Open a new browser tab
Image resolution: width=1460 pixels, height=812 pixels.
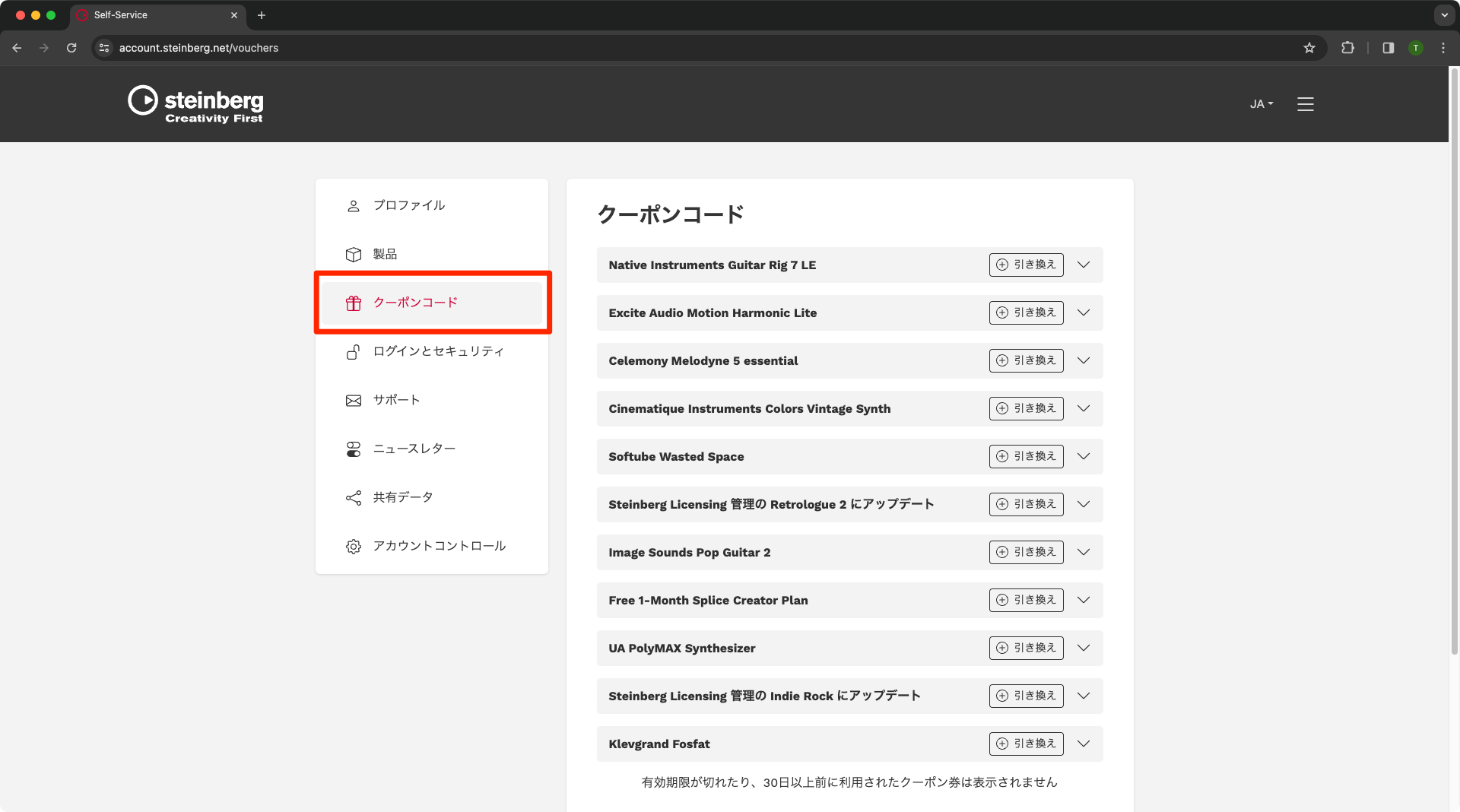tap(261, 15)
